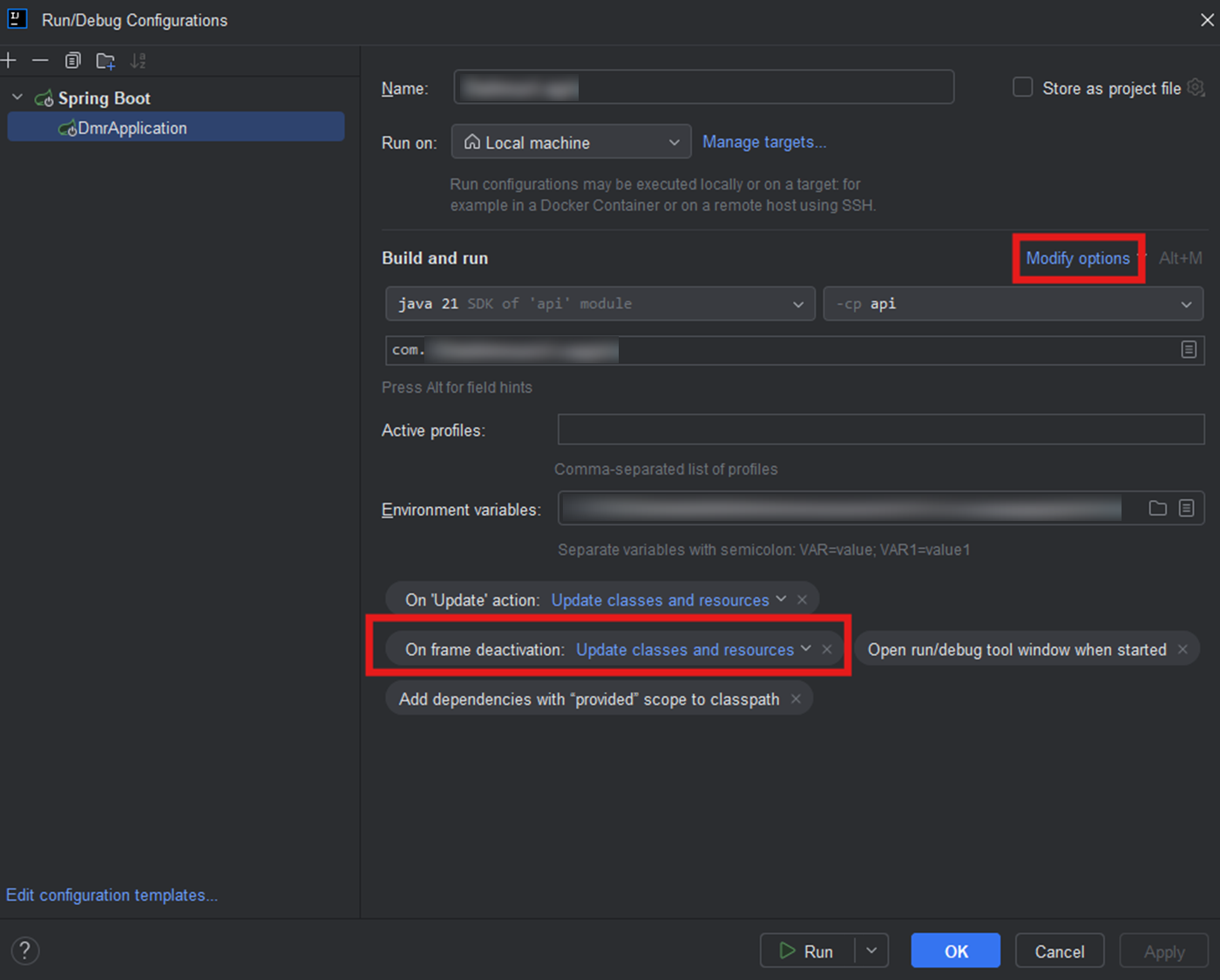Add a new run configuration
Image resolution: width=1220 pixels, height=980 pixels.
tap(9, 60)
